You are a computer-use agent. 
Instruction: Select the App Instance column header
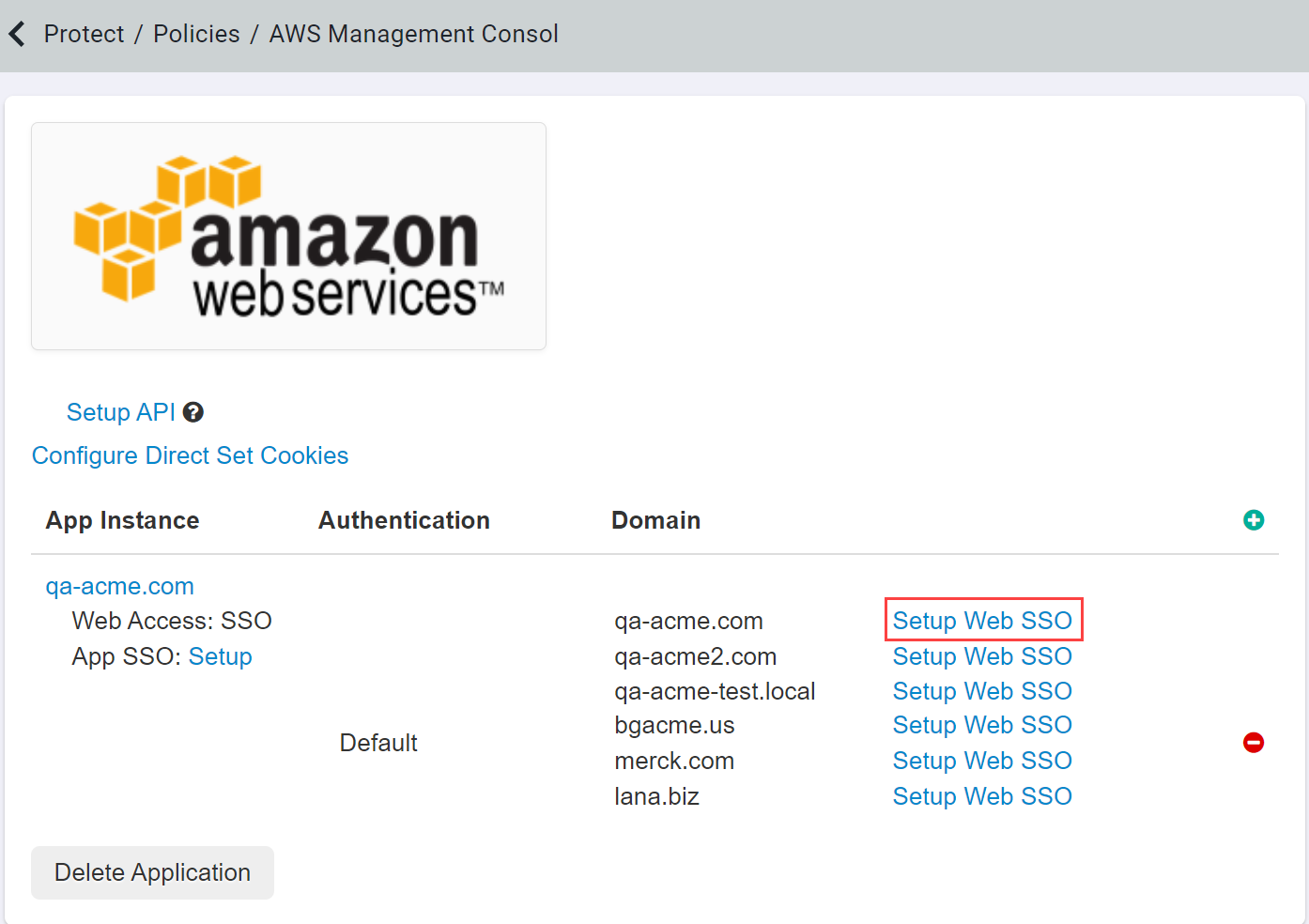pos(122,520)
